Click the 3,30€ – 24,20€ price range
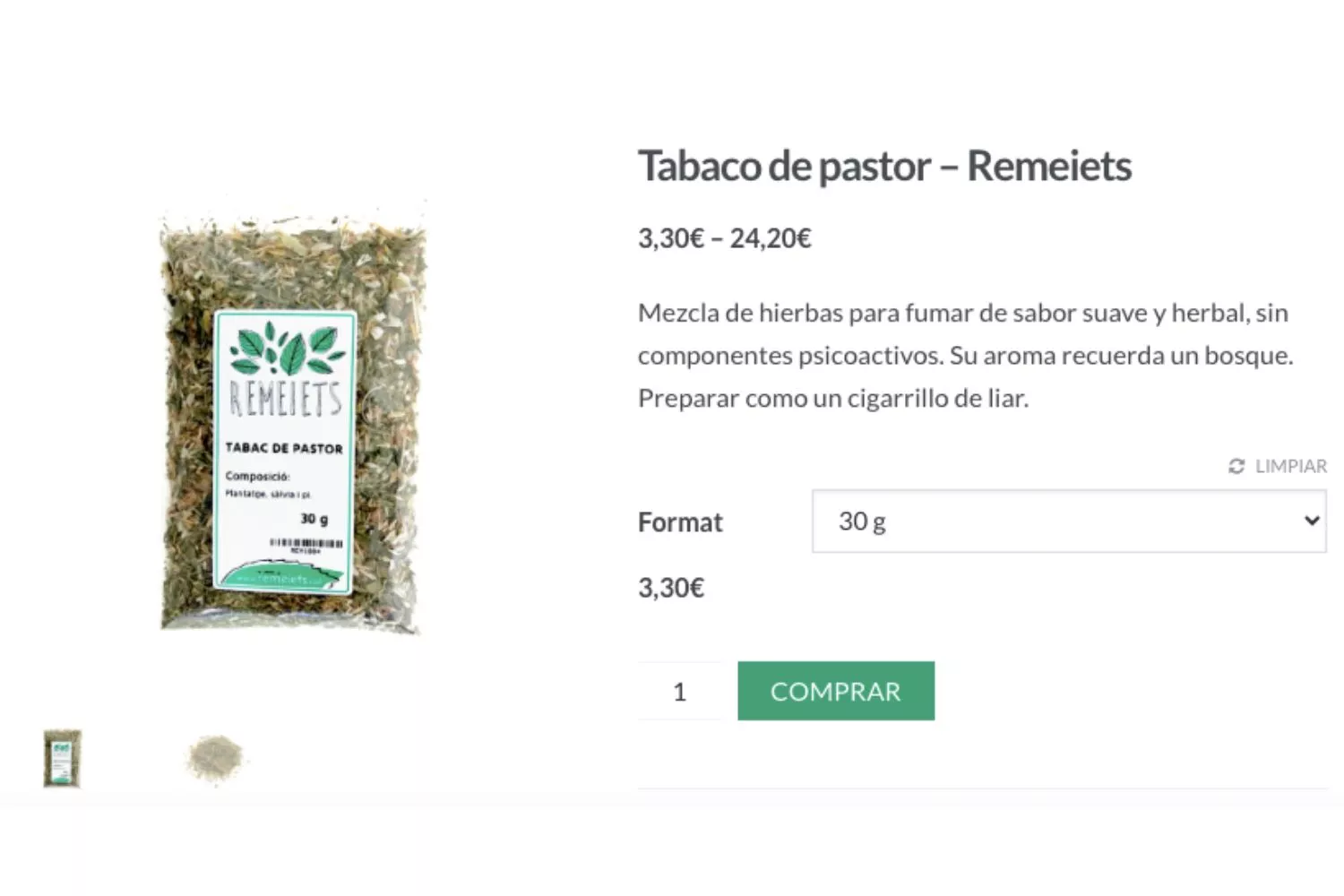 (724, 238)
